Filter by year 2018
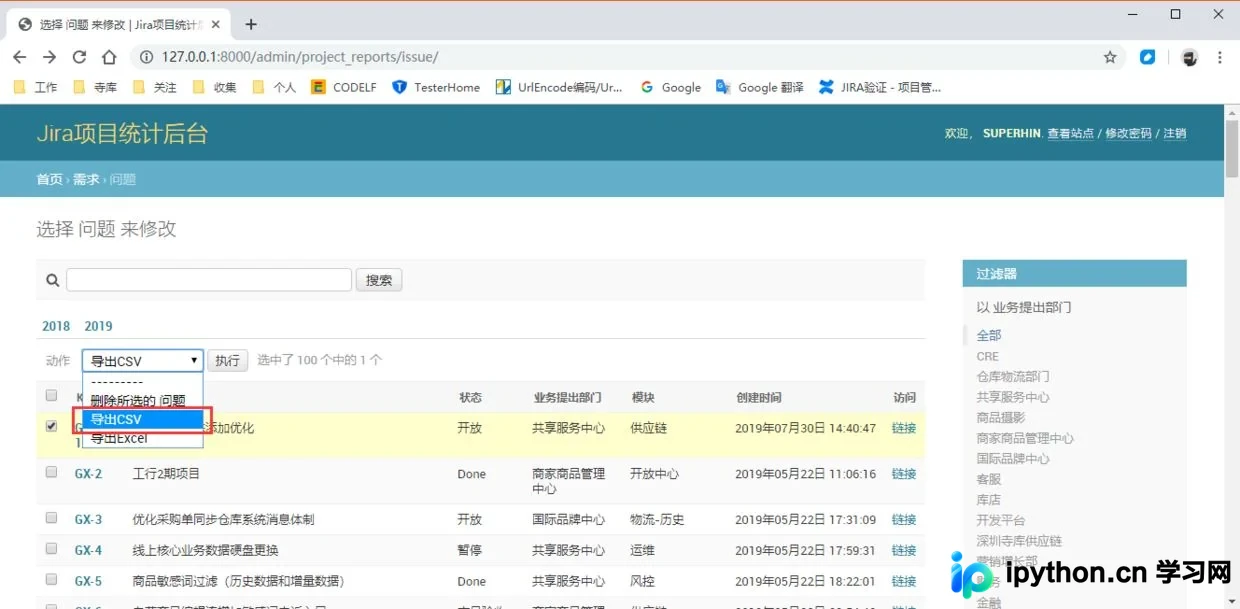 56,326
